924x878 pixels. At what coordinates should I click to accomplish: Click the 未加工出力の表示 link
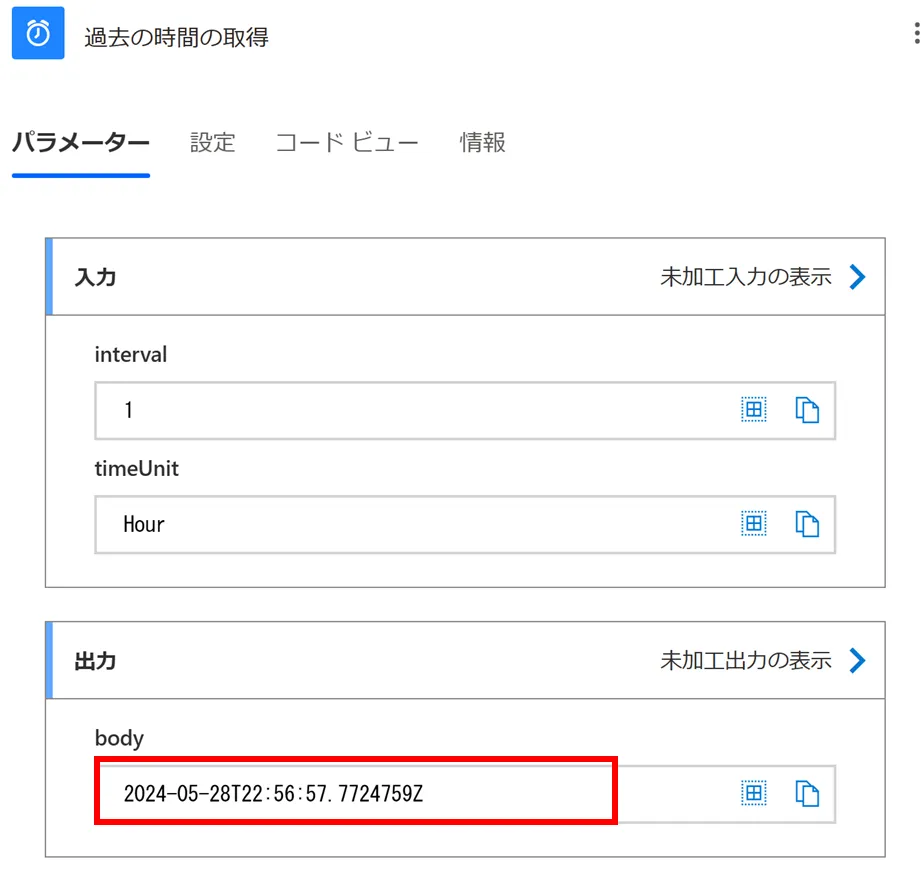click(745, 661)
